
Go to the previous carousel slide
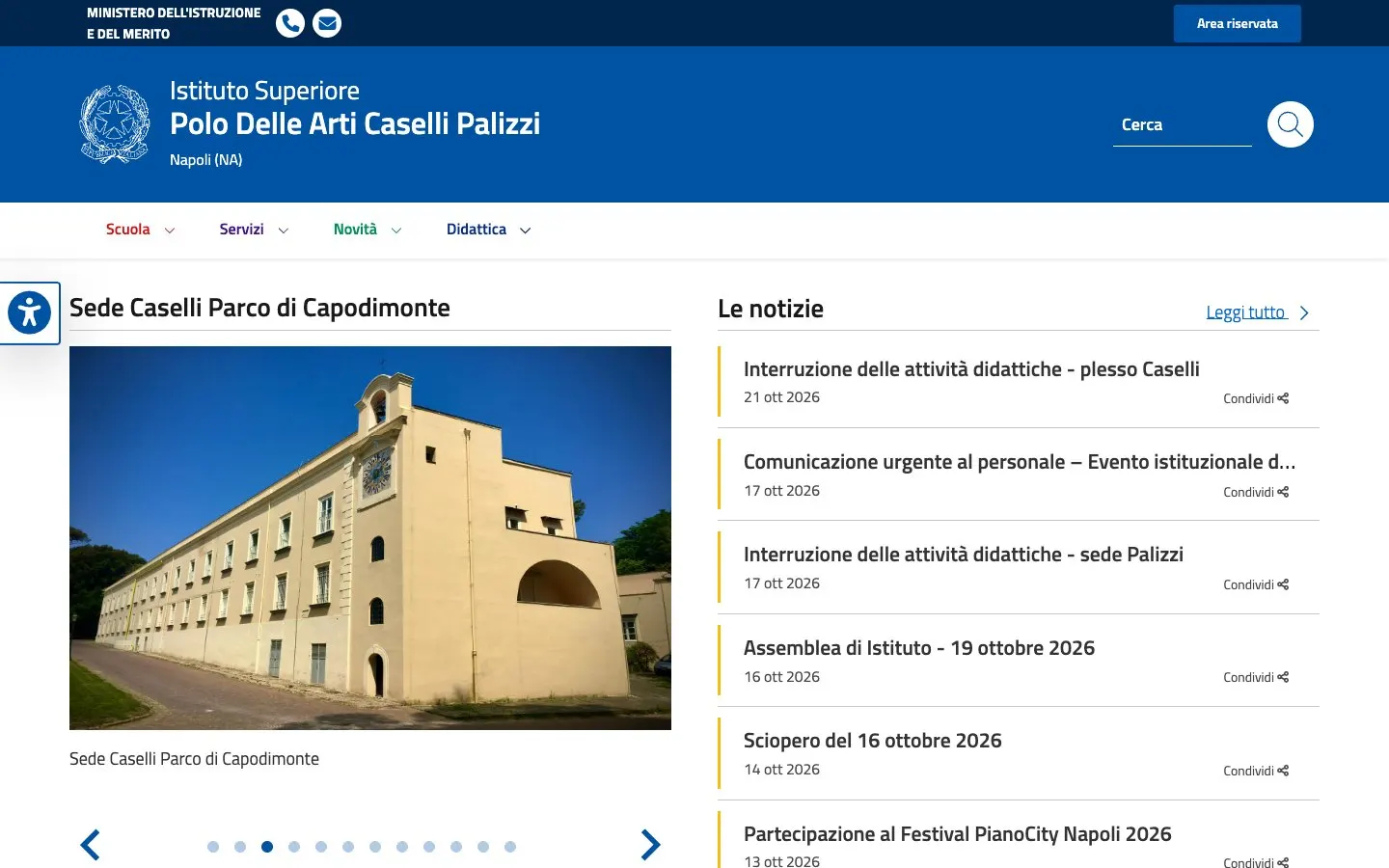click(90, 845)
